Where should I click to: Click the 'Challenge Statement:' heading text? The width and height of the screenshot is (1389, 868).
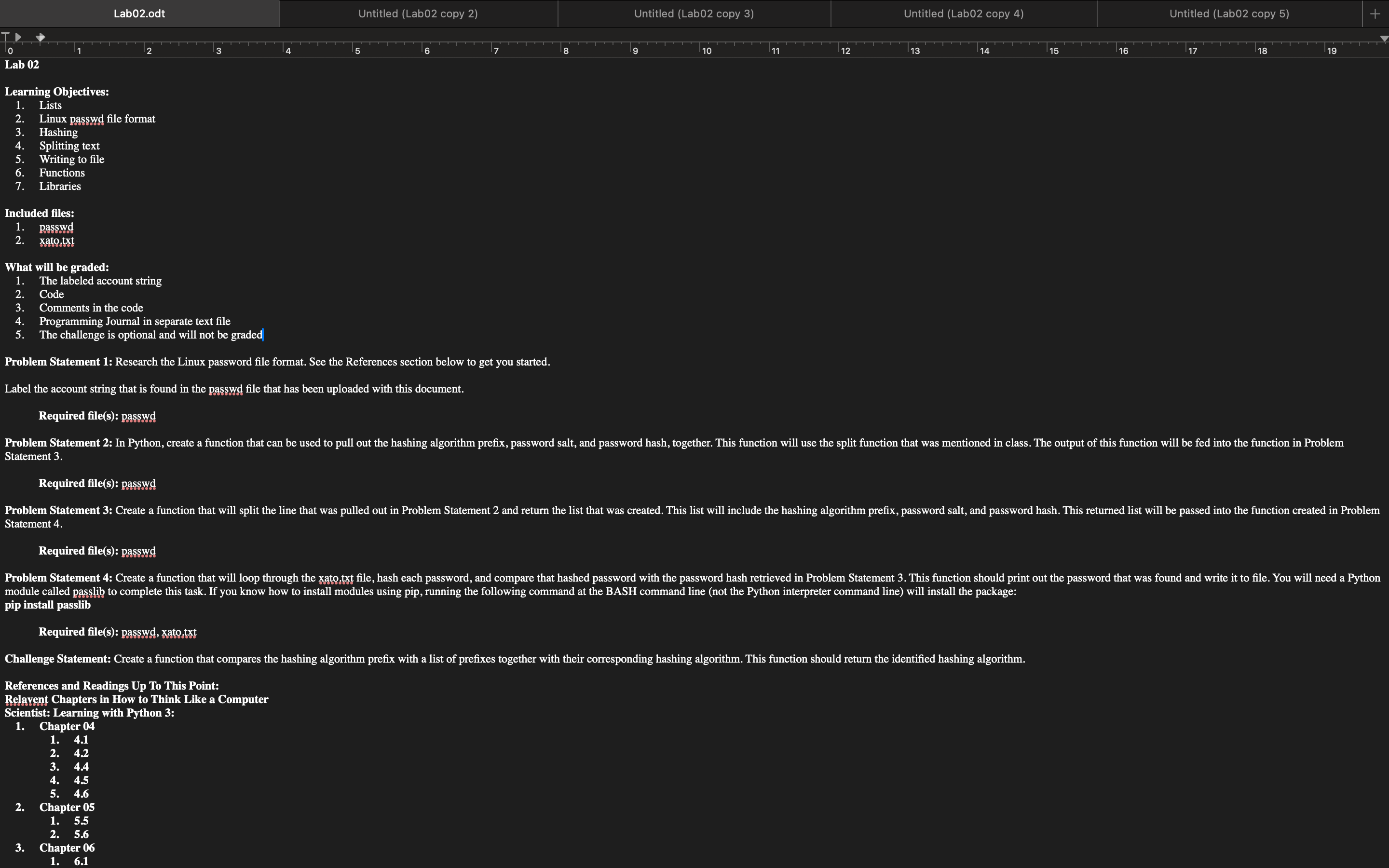57,659
